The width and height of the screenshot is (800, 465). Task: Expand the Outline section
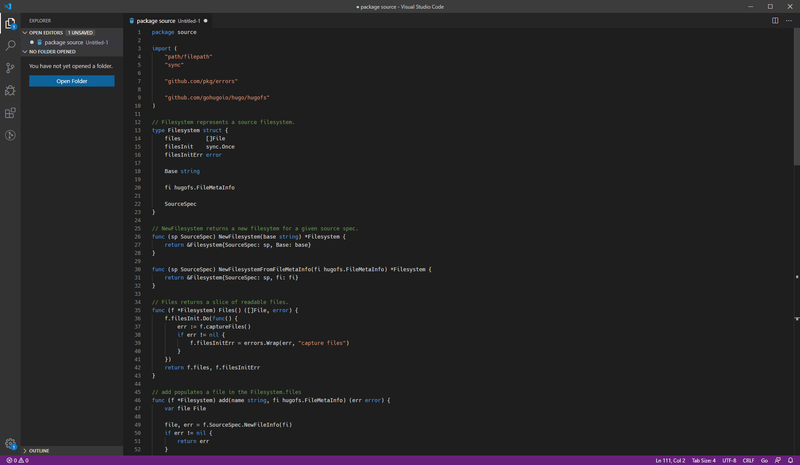point(38,451)
